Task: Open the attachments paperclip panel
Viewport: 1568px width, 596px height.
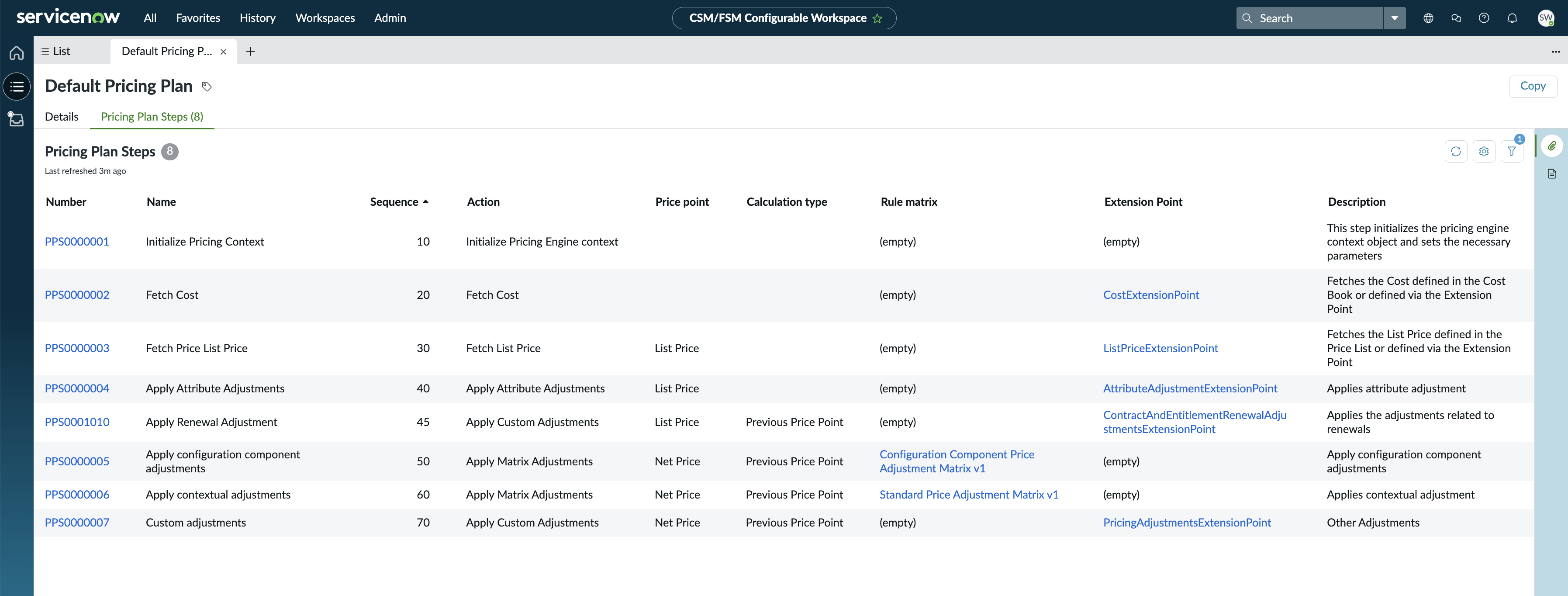Action: tap(1551, 146)
